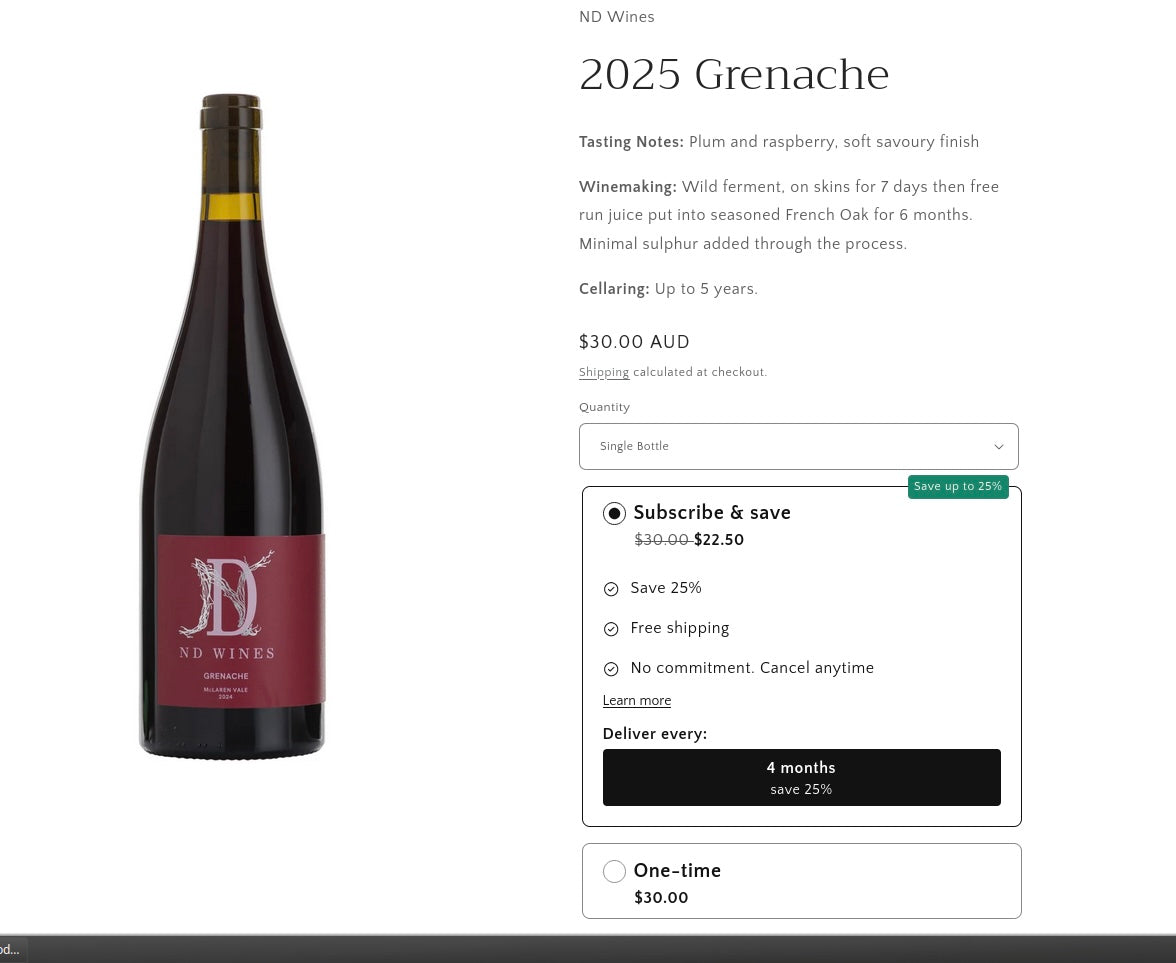This screenshot has height=963, width=1176.
Task: Click the $30.00 AUD regular price
Action: tap(634, 342)
